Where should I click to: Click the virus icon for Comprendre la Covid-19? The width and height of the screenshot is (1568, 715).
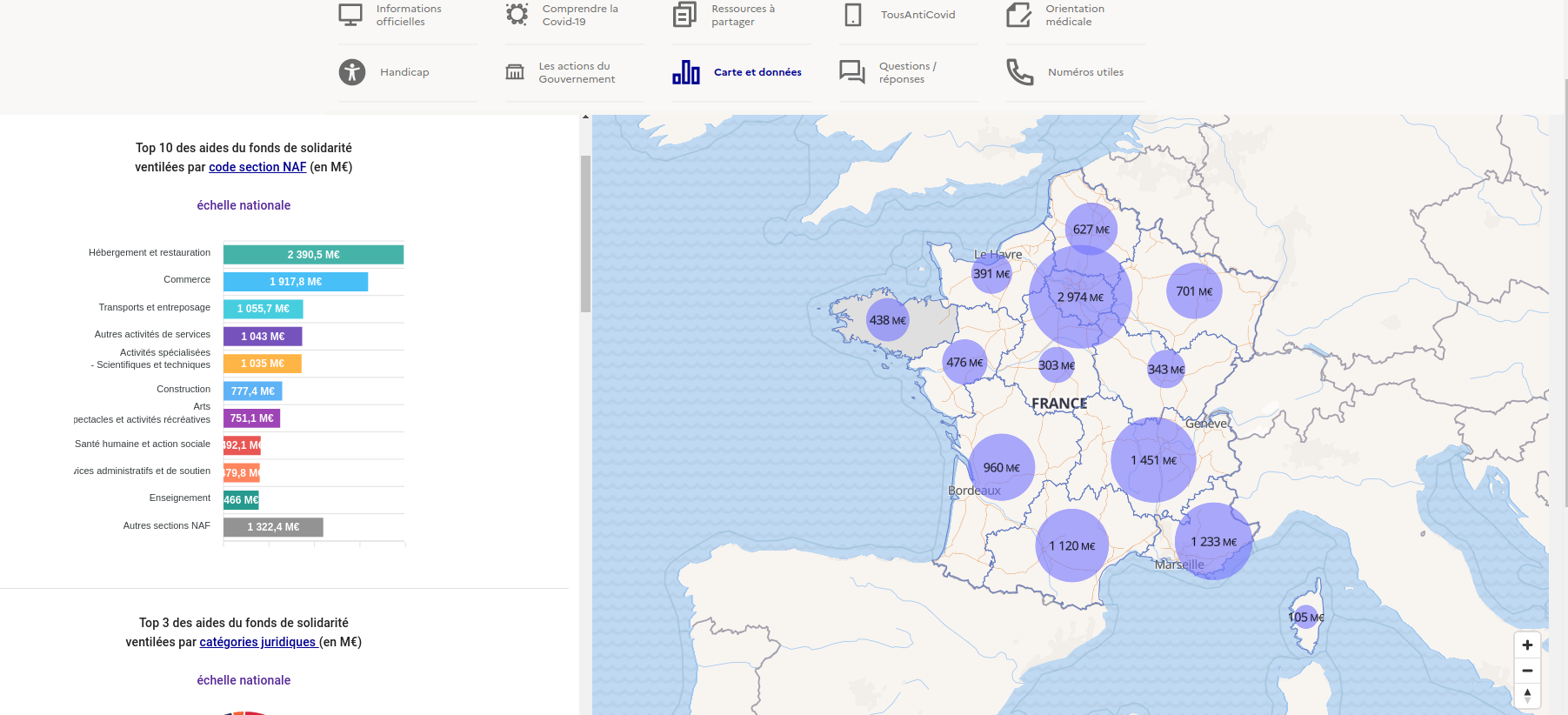(517, 14)
